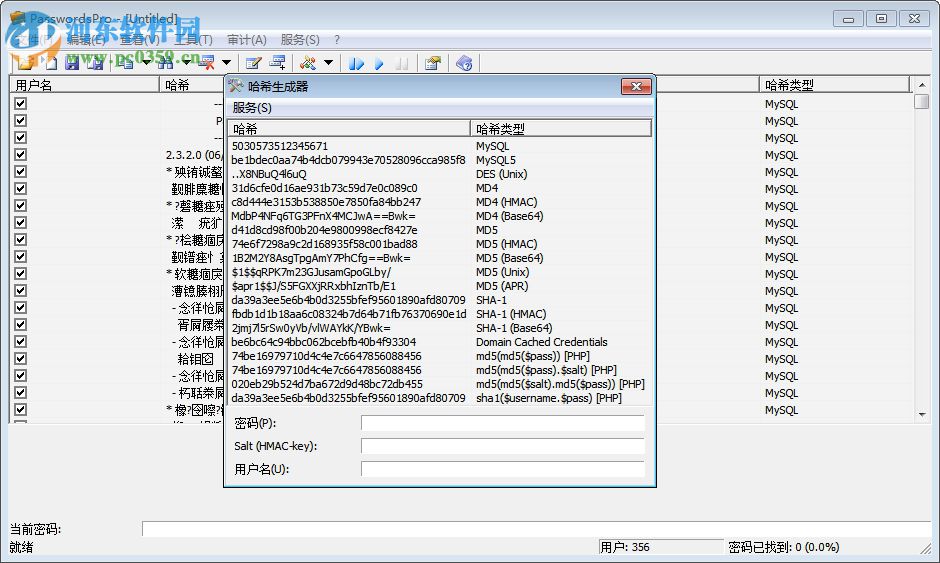Click the edit entry pencil icon
Viewport: 940px width, 563px height.
click(254, 62)
